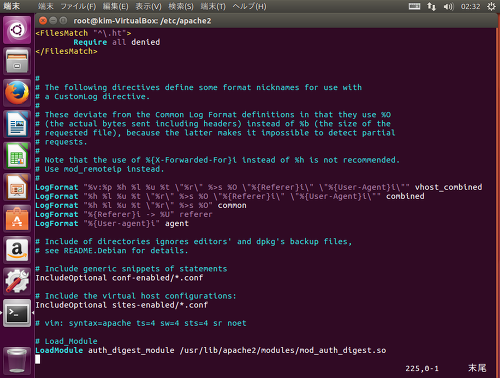Open the 端末(T) menu
500x378 pixels.
click(x=213, y=6)
